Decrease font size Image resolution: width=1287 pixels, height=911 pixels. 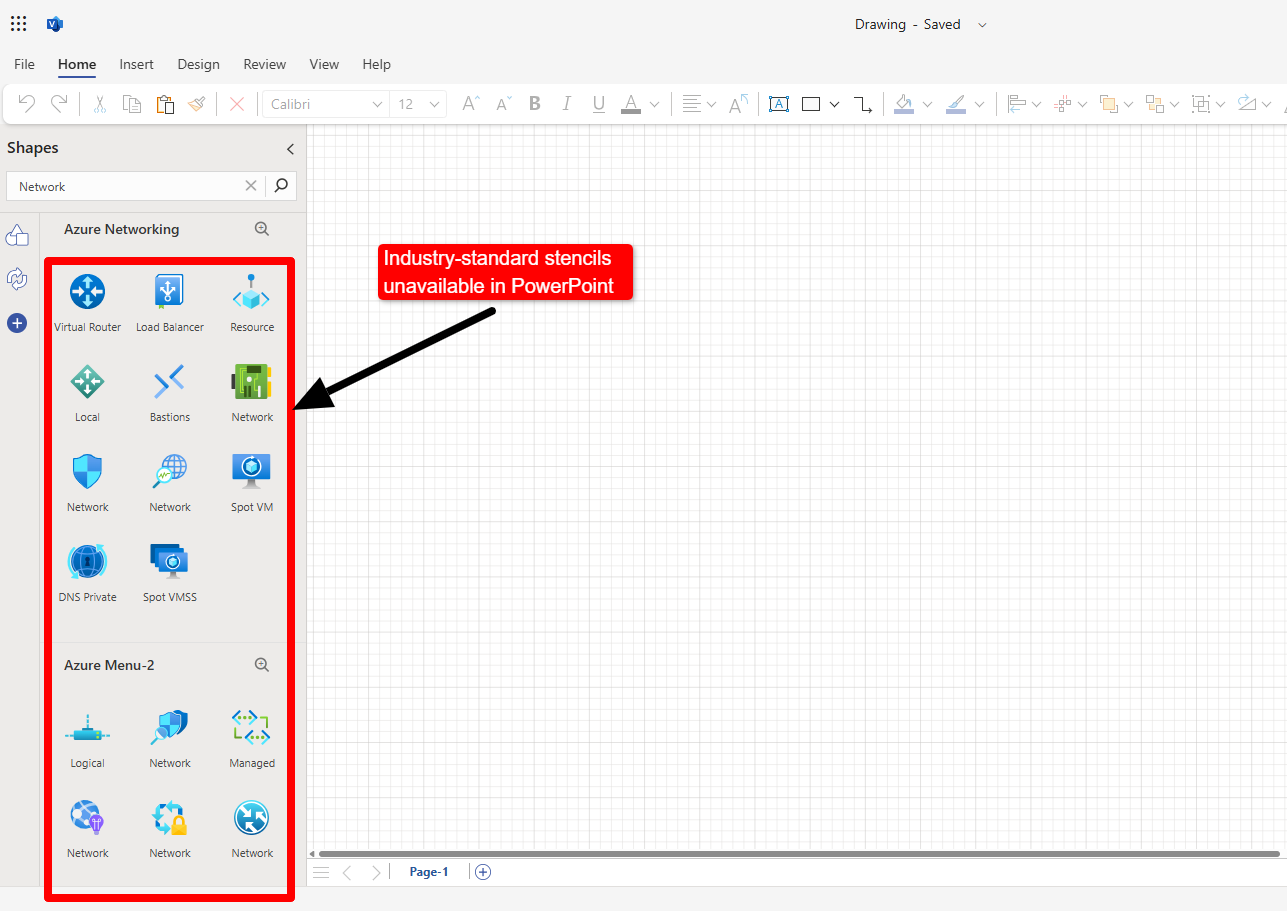[x=503, y=104]
